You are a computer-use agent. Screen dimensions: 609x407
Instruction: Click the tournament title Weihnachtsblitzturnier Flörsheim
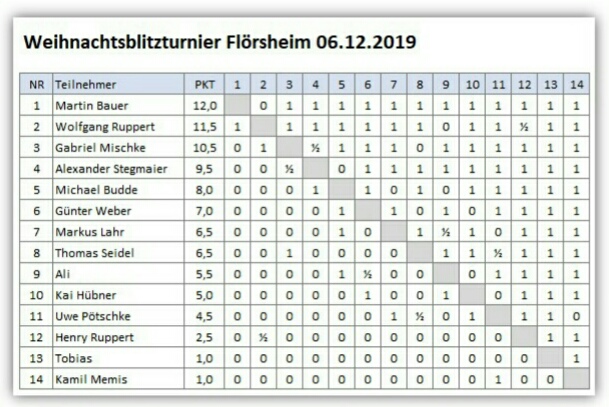219,43
